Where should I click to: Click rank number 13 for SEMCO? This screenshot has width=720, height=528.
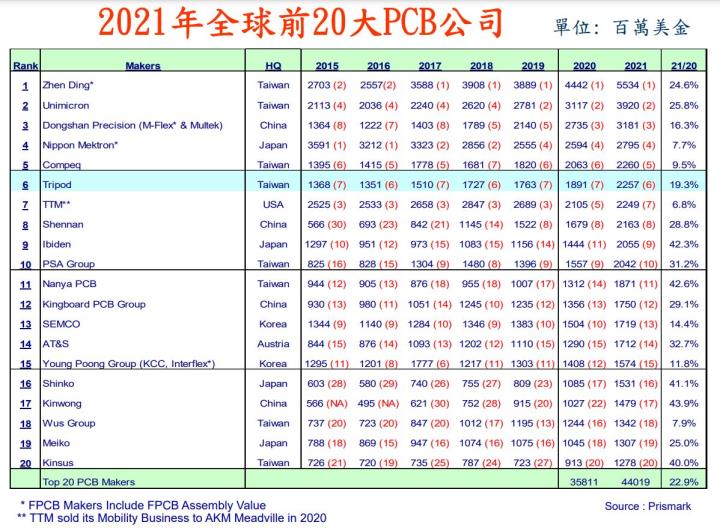click(x=25, y=325)
